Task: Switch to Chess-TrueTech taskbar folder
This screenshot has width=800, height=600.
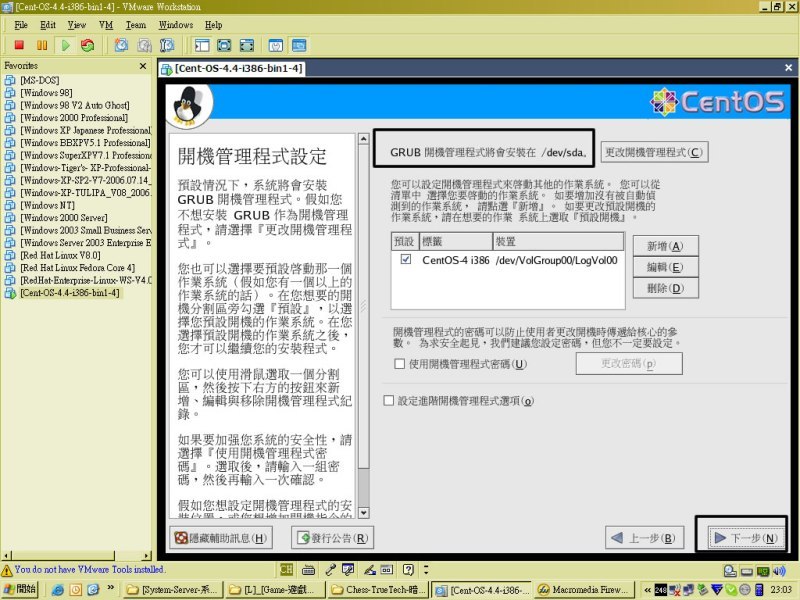Action: pos(378,590)
